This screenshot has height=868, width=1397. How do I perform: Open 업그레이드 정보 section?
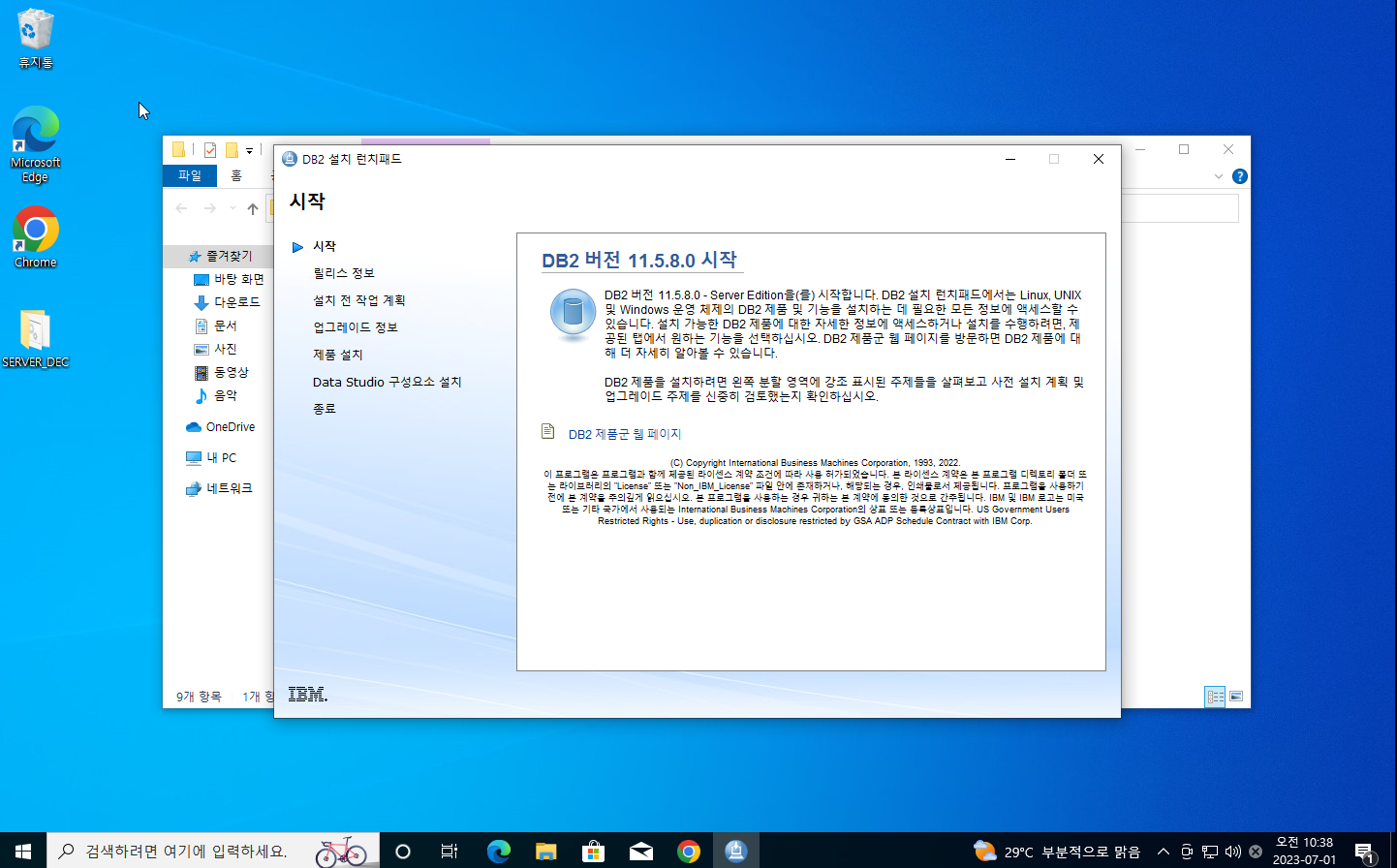[356, 327]
